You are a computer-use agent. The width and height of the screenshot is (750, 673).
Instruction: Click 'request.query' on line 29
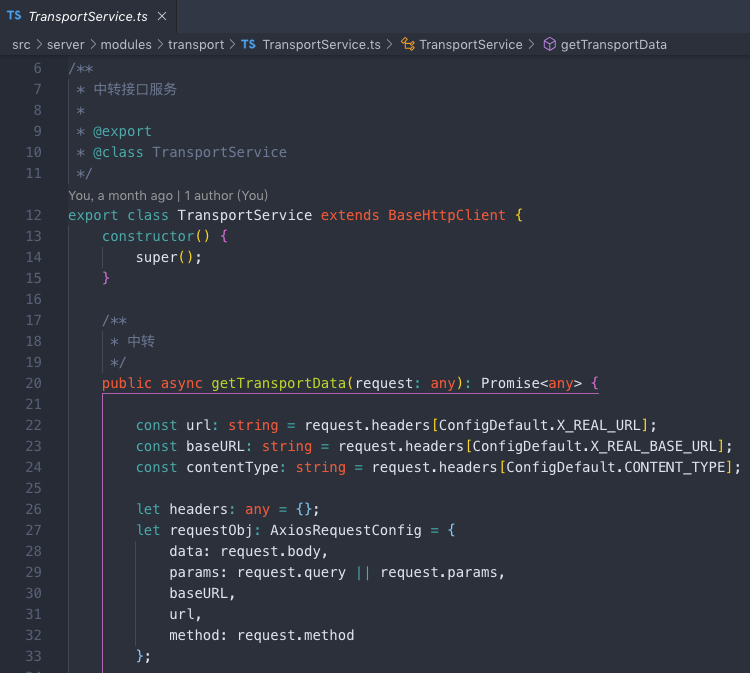(x=291, y=573)
